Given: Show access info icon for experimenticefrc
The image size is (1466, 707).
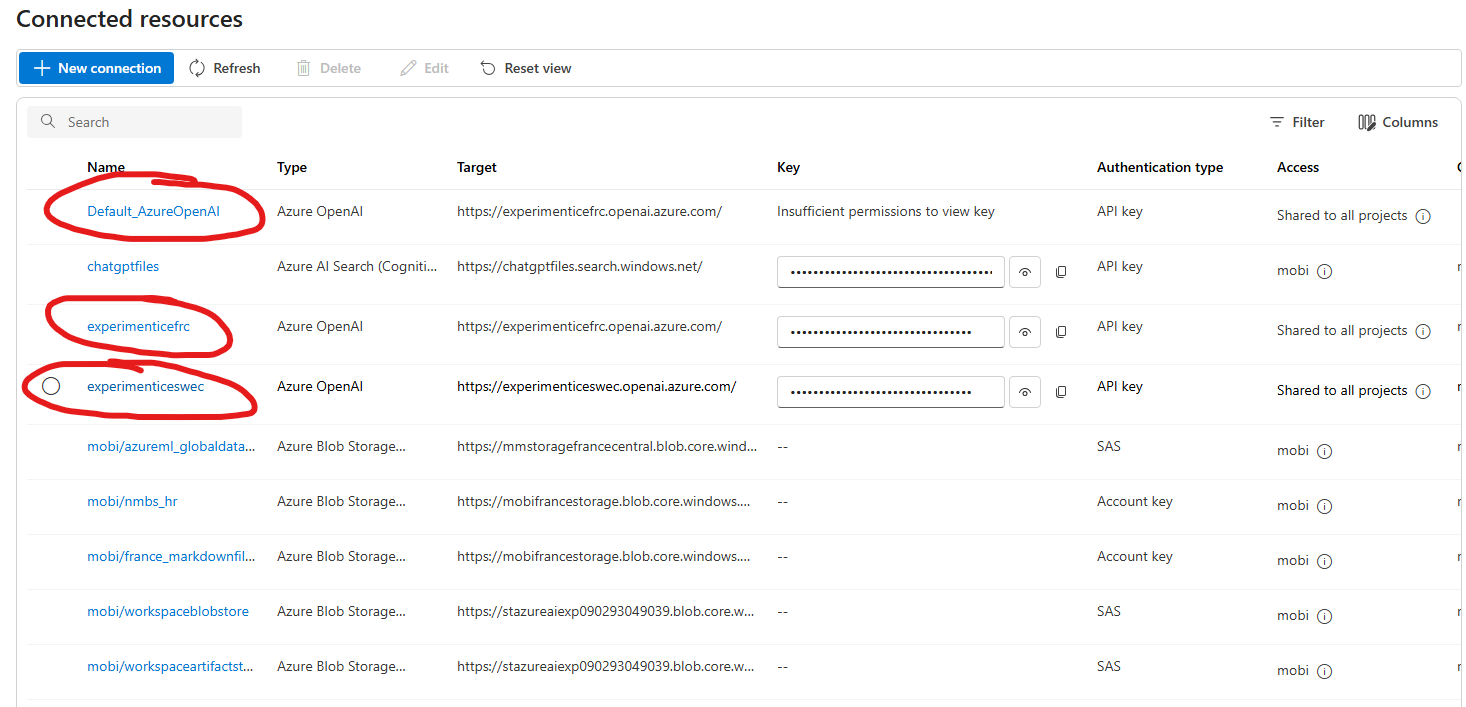Looking at the screenshot, I should (1423, 331).
